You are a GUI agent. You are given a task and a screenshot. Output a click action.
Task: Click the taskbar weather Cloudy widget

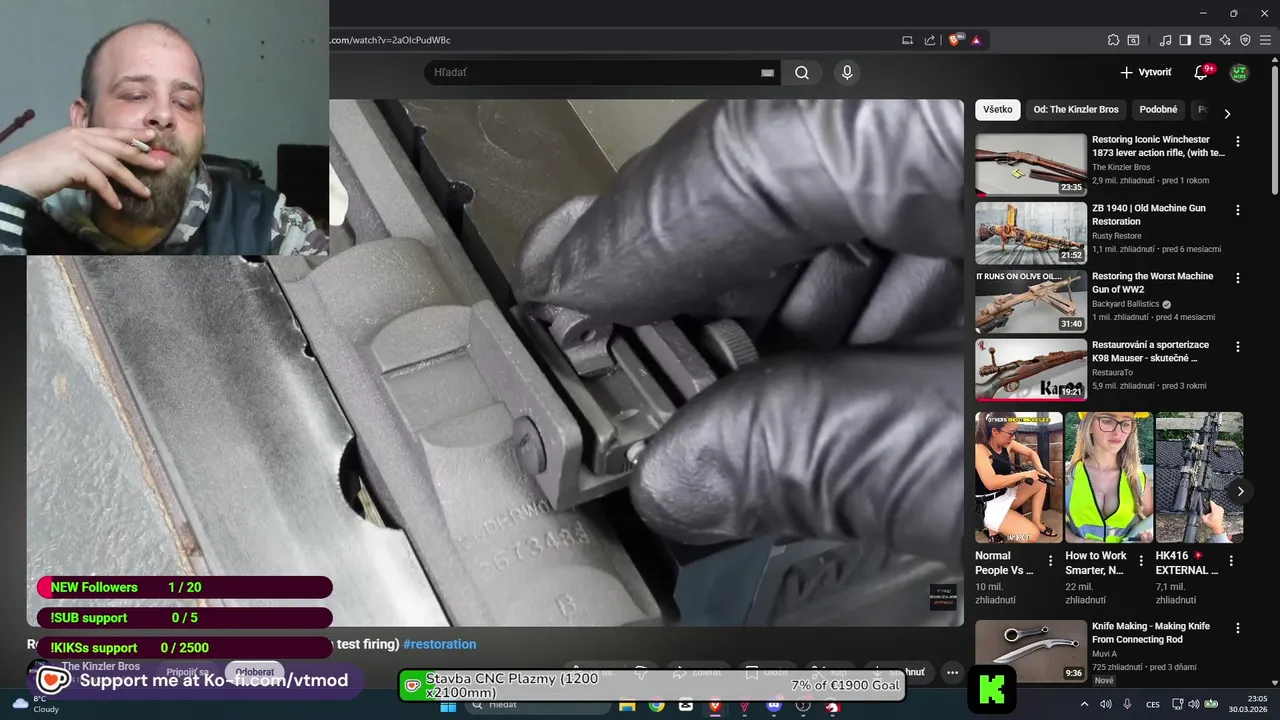(35, 704)
